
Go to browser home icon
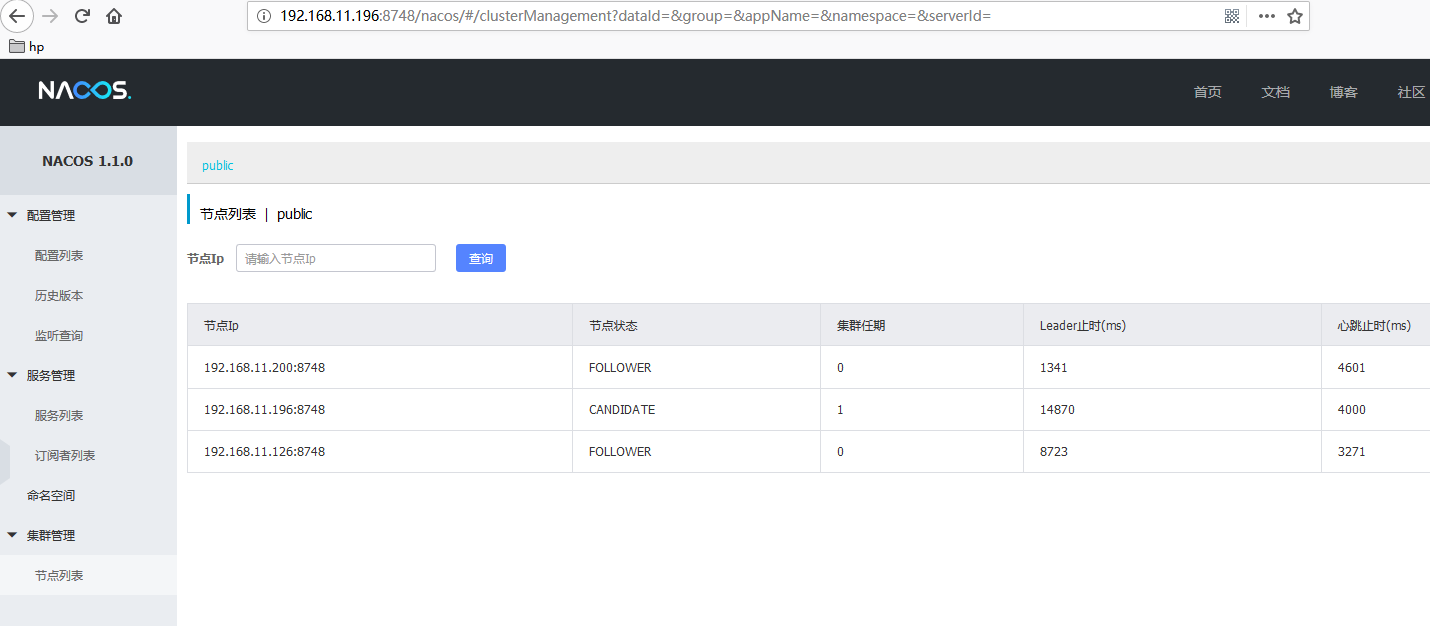pyautogui.click(x=114, y=16)
